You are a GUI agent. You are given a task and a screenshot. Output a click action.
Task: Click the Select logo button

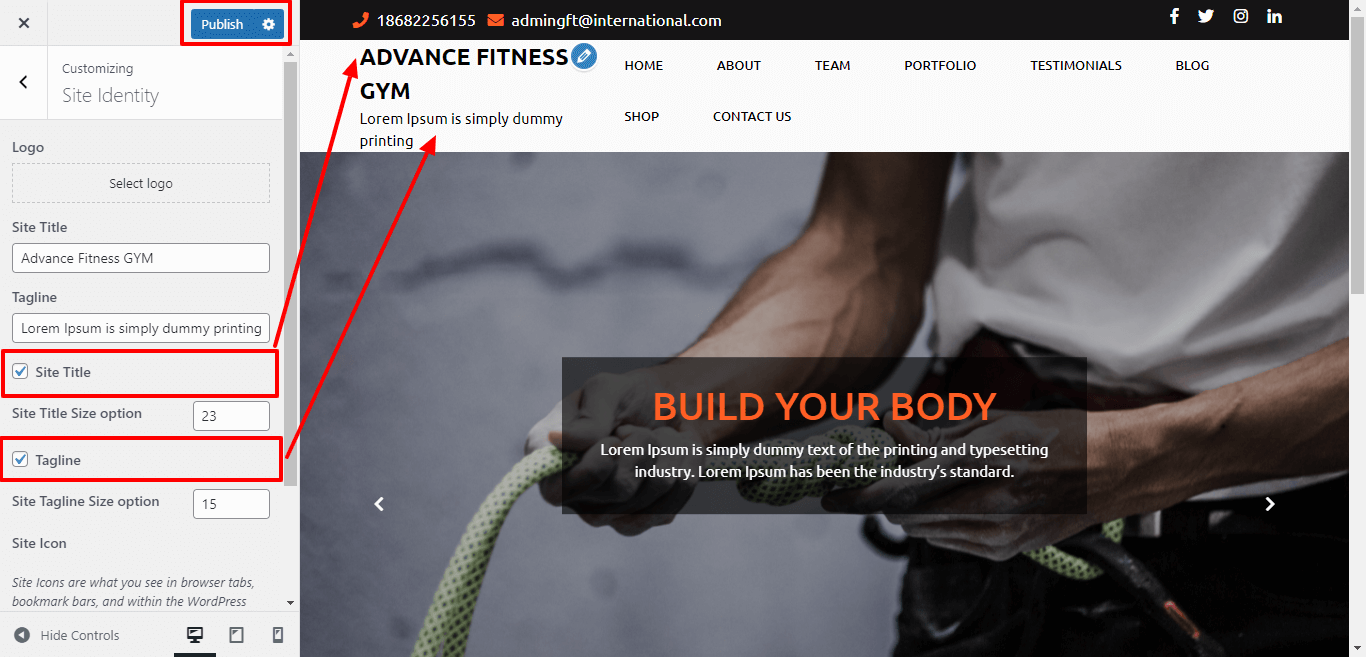coord(141,183)
